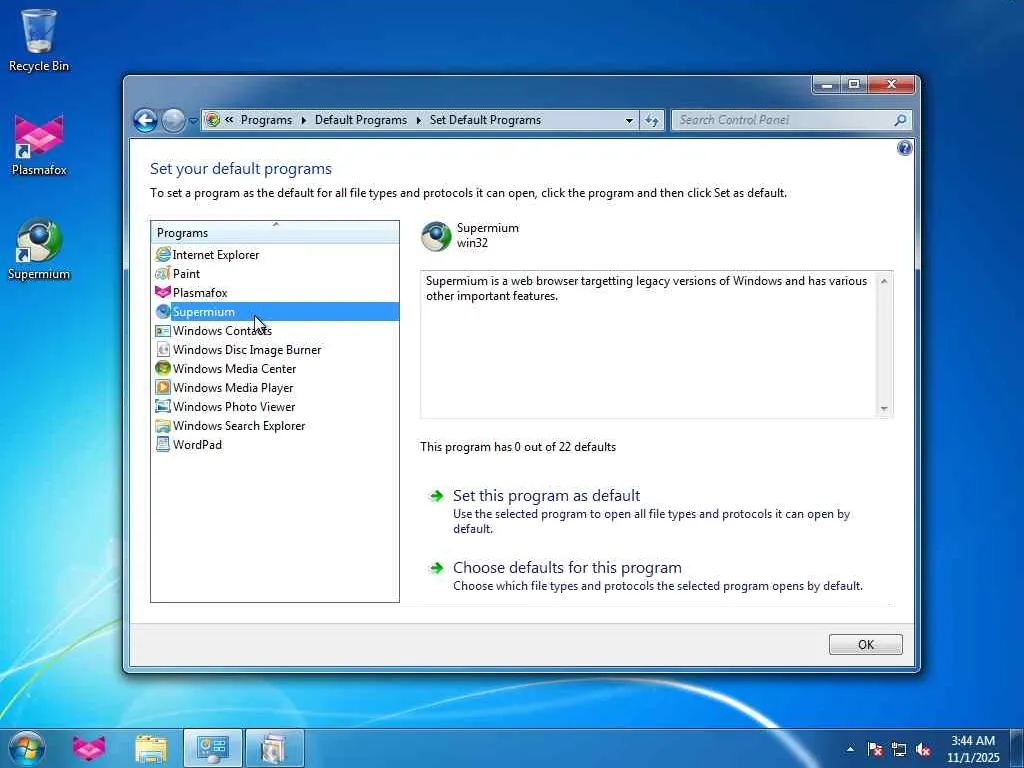This screenshot has height=768, width=1024.
Task: Expand the address bar history dropdown
Action: tap(629, 120)
